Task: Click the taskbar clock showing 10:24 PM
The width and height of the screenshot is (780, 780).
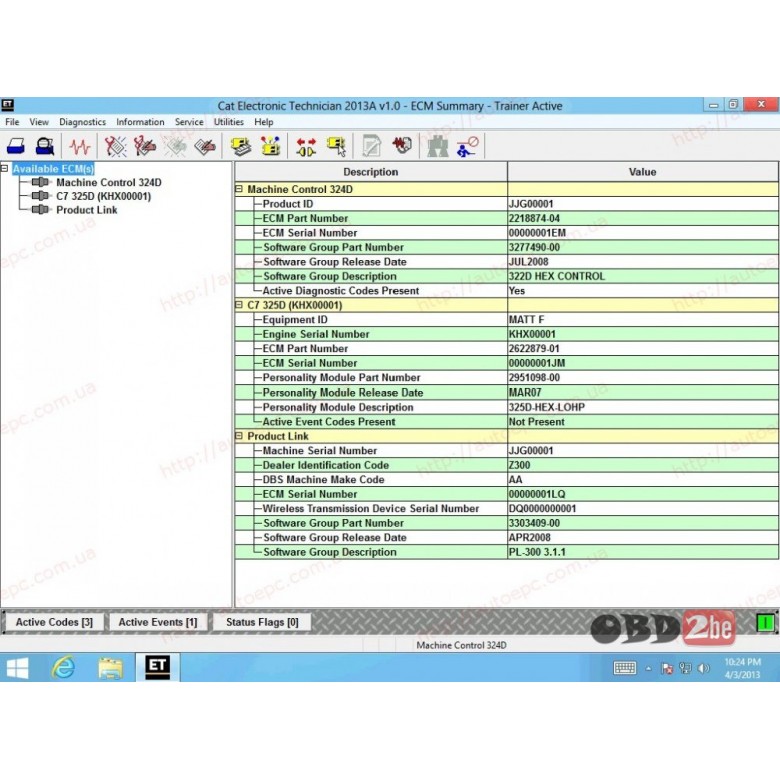Action: pos(742,668)
